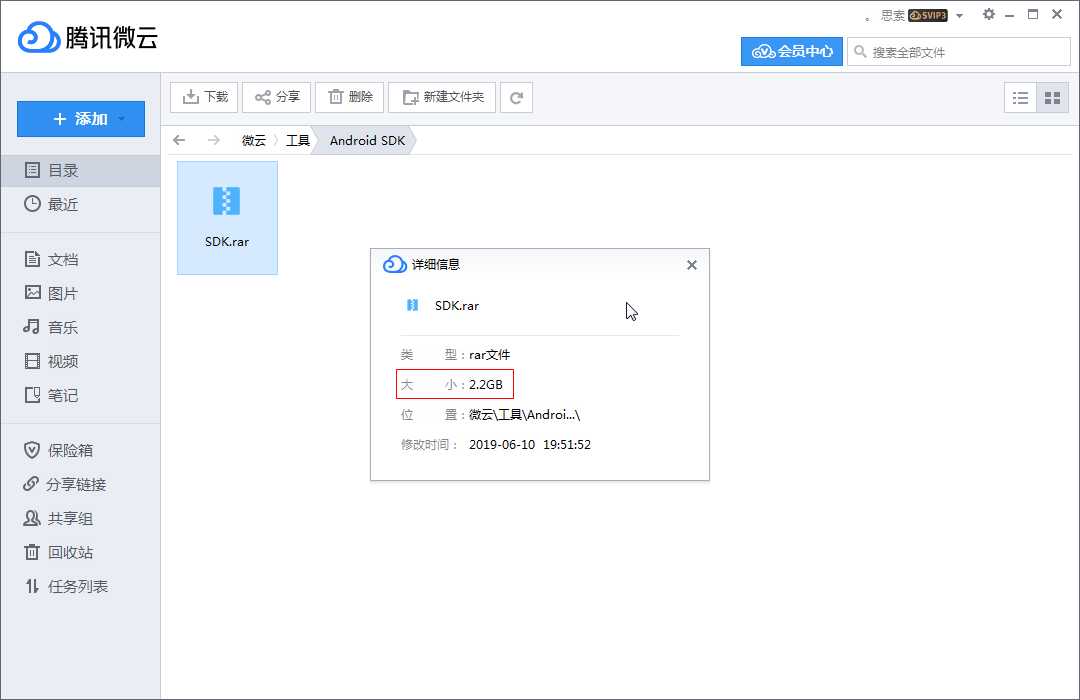
Task: Click SDK.rar name in details dialog
Action: pos(457,306)
